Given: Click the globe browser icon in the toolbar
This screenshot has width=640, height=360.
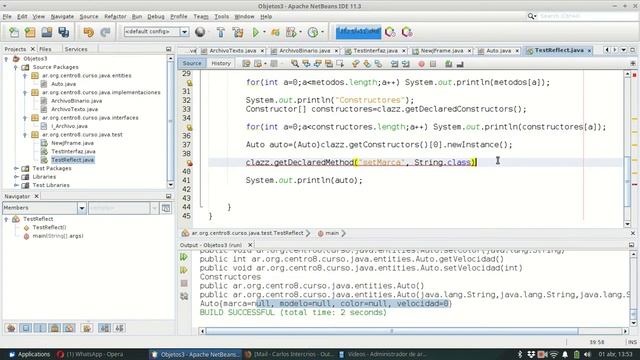Looking at the screenshot, I should (200, 32).
